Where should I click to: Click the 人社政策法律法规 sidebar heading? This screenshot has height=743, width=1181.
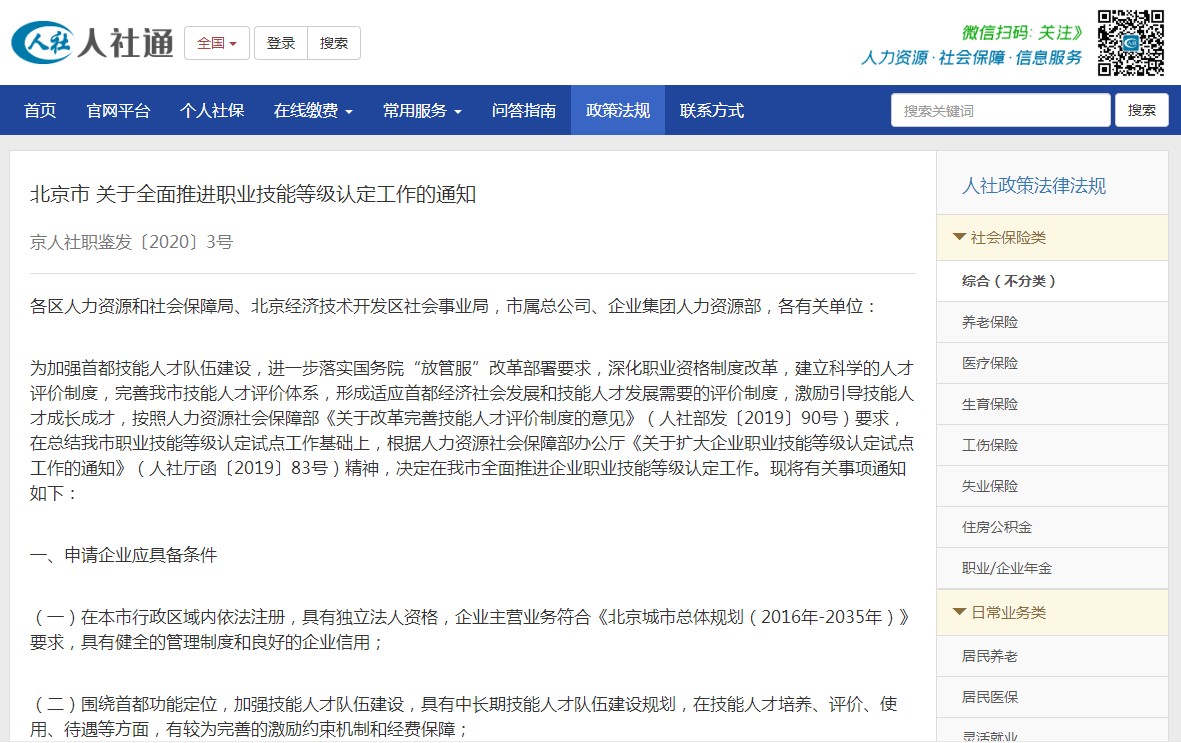(1034, 186)
